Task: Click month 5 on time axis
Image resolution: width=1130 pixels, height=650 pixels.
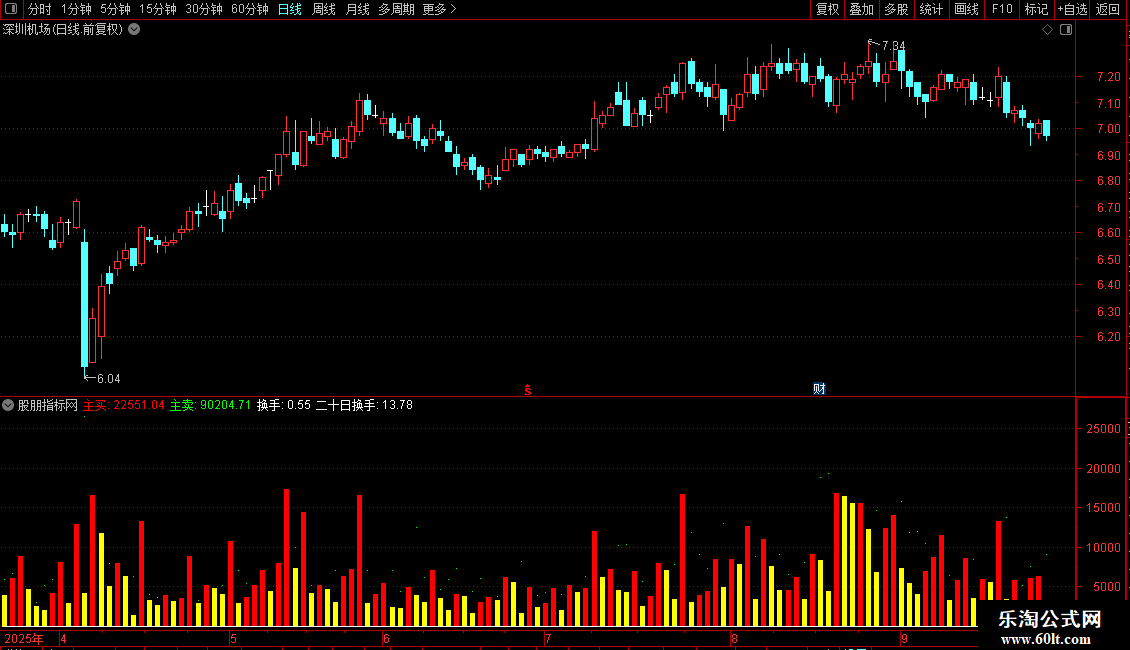Action: click(233, 638)
